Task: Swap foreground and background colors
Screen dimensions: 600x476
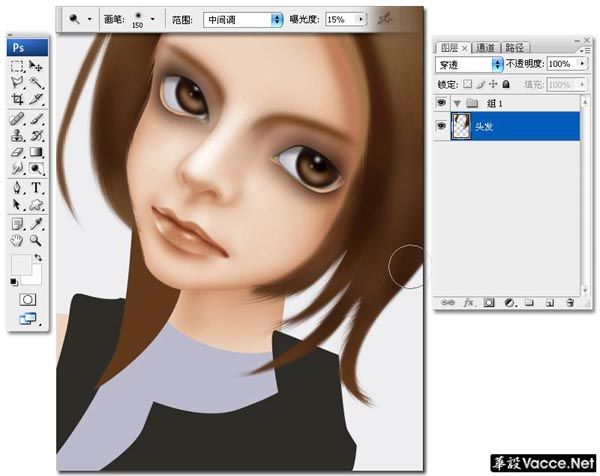Action: click(38, 257)
